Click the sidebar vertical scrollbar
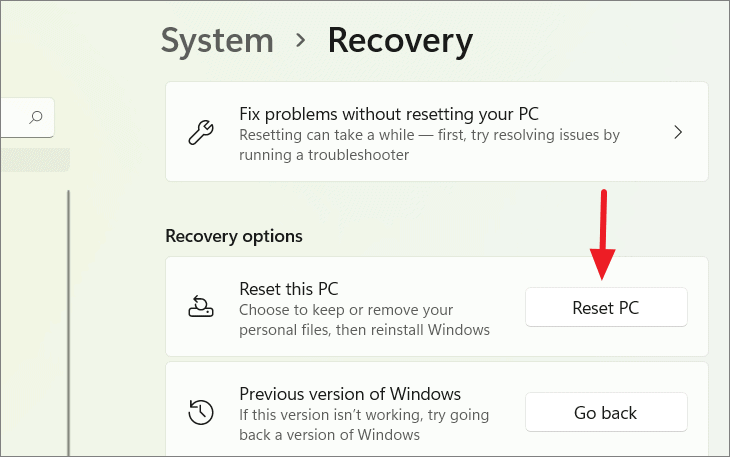 (68, 323)
